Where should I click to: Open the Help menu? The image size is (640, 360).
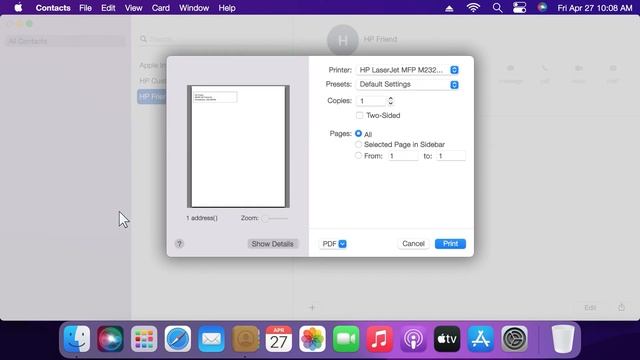tap(227, 8)
